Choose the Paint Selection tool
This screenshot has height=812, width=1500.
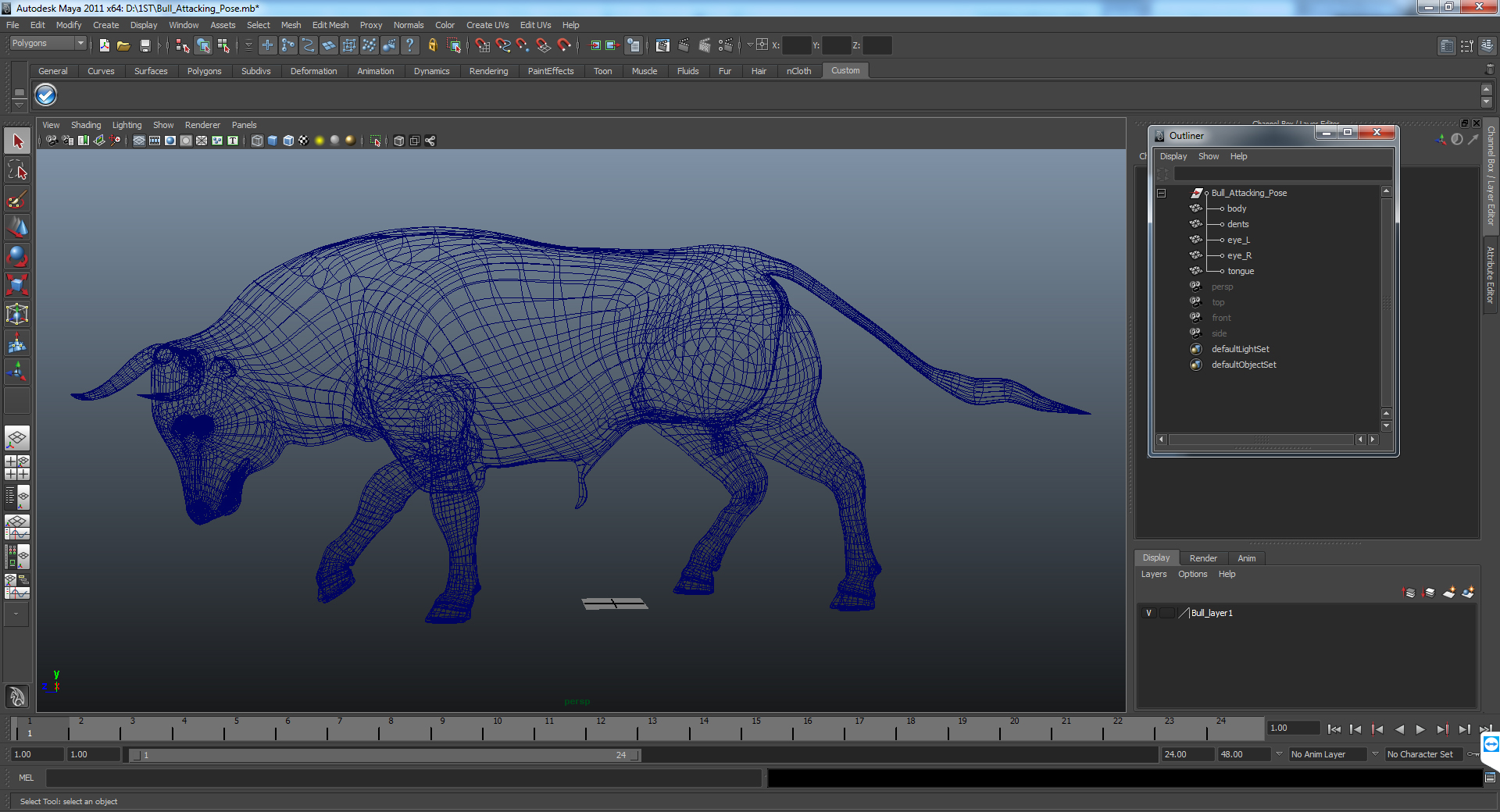click(17, 199)
